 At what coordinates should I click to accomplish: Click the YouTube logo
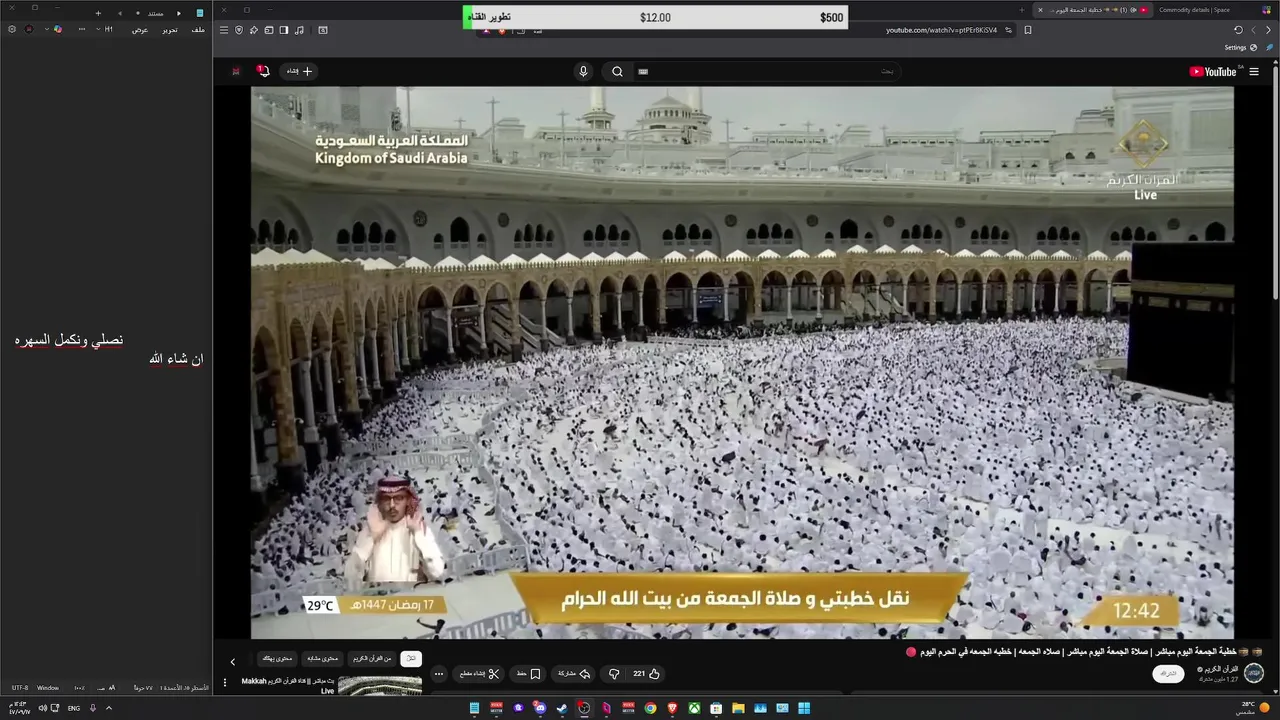point(1213,71)
